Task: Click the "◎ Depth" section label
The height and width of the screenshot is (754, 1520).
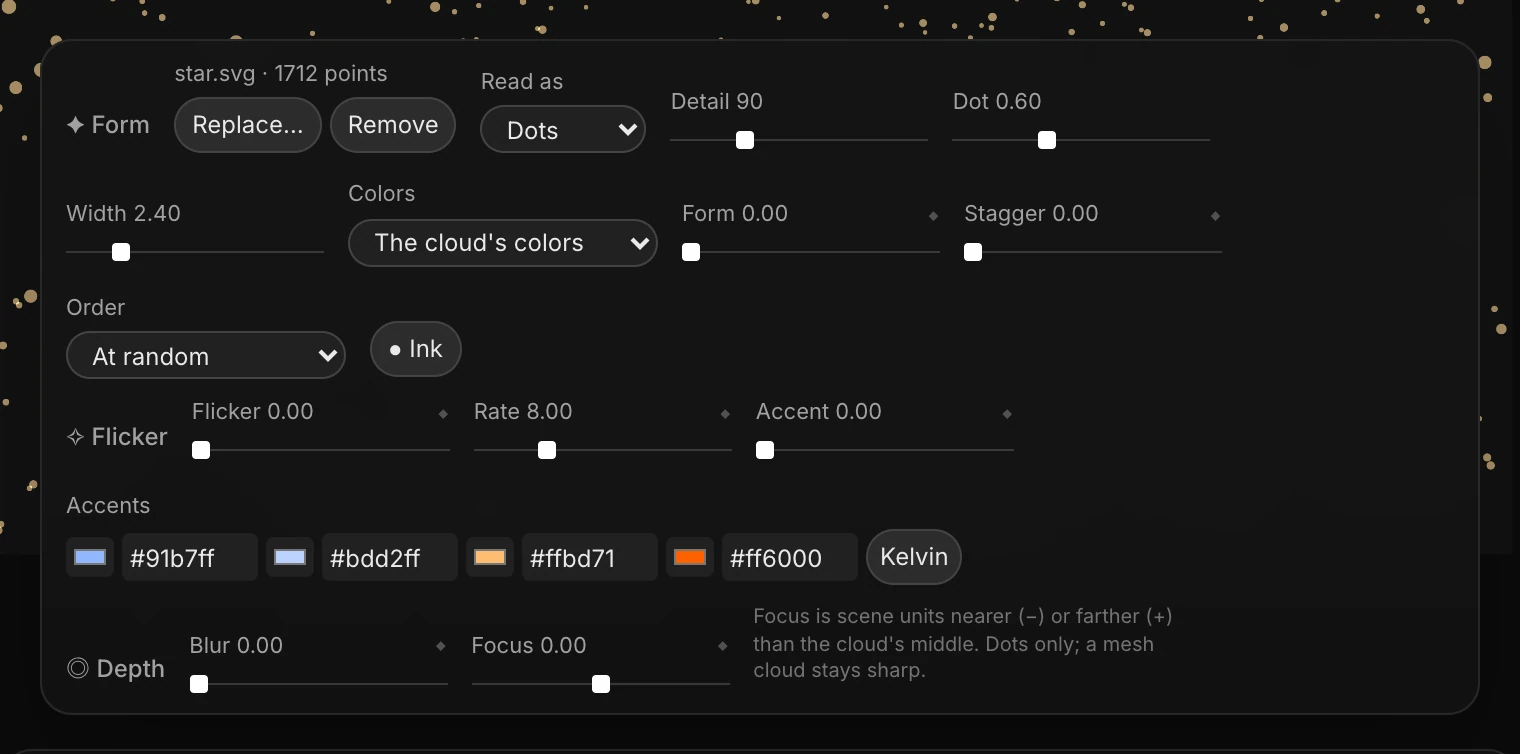Action: click(x=116, y=669)
